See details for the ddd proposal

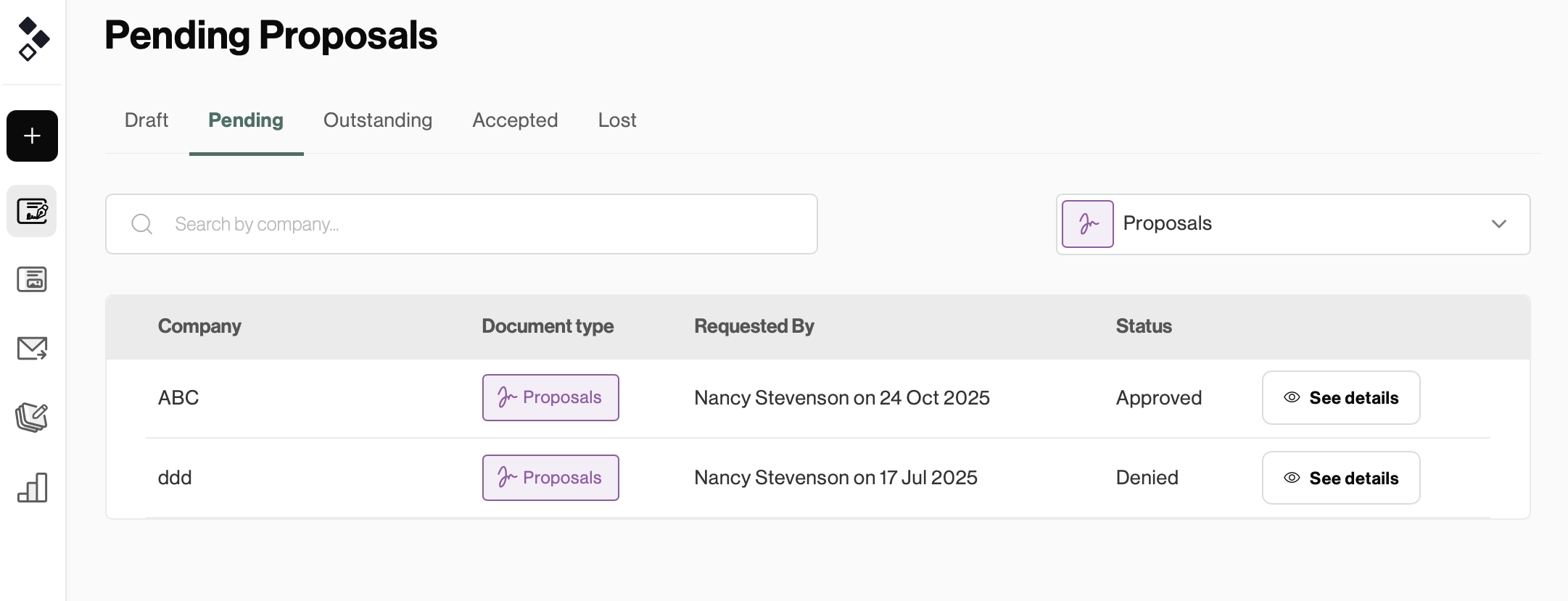[x=1341, y=478]
